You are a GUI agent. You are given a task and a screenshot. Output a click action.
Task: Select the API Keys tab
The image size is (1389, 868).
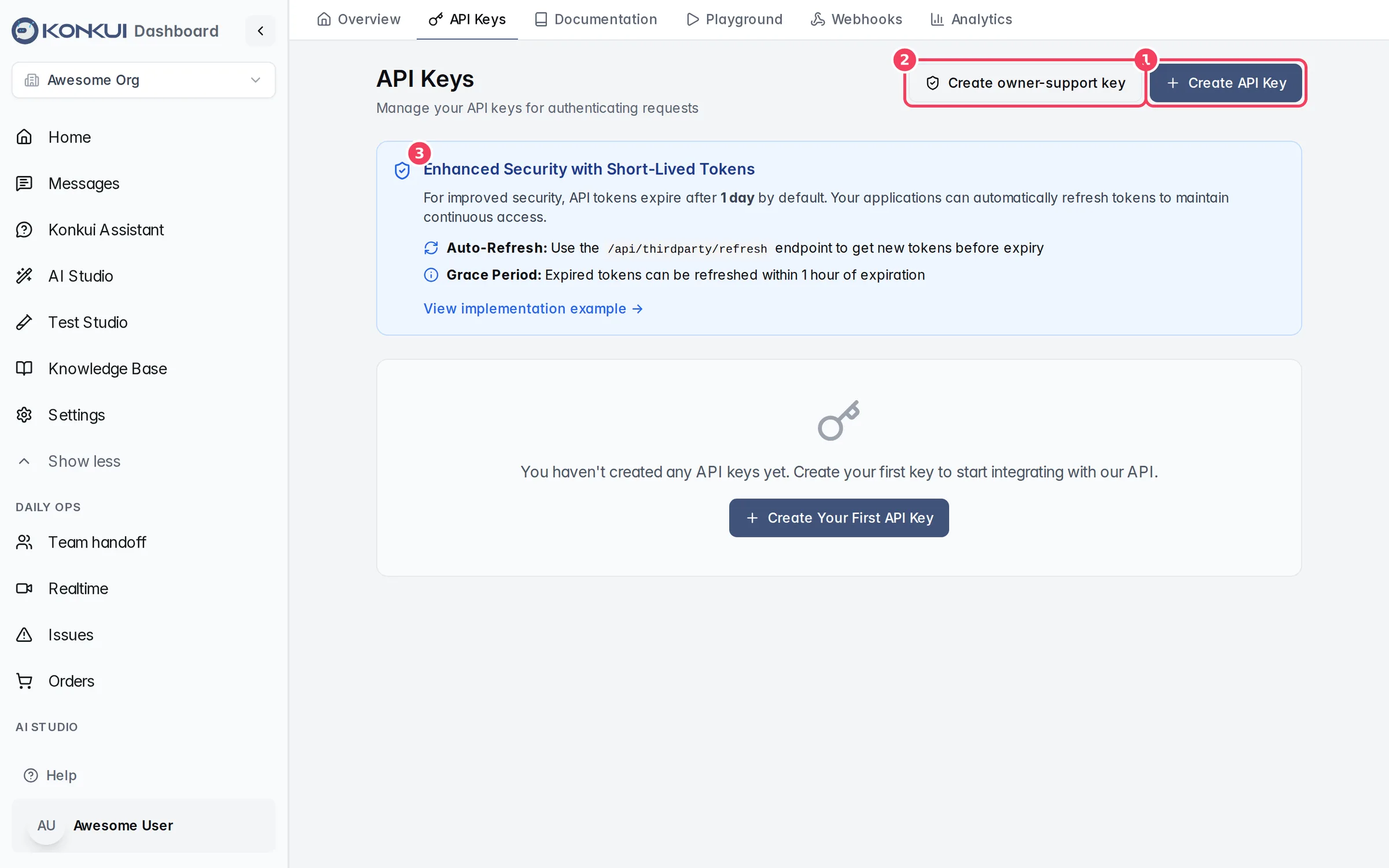click(x=467, y=20)
